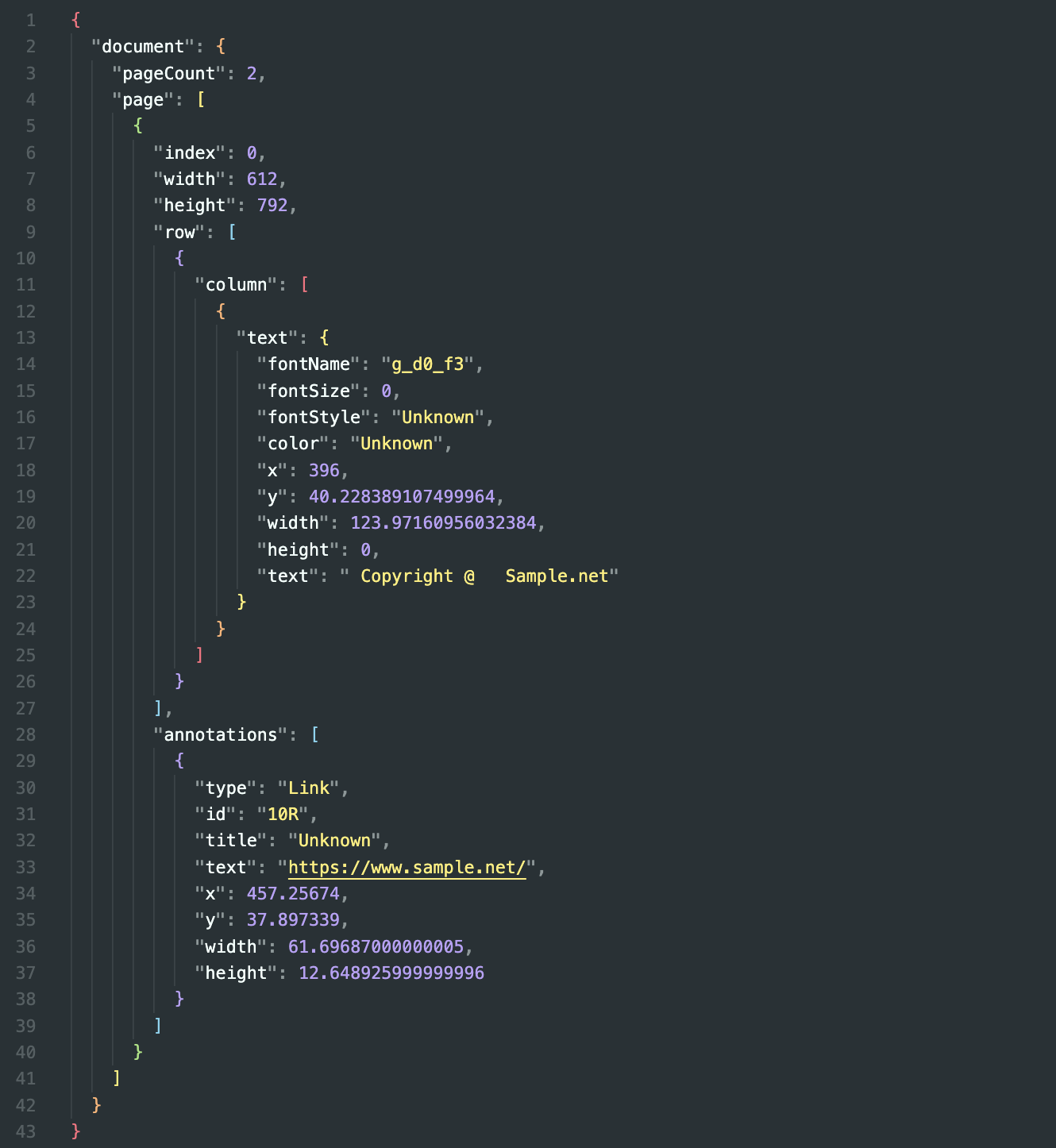Click the word Copyright in text string
The width and height of the screenshot is (1056, 1148).
[407, 576]
